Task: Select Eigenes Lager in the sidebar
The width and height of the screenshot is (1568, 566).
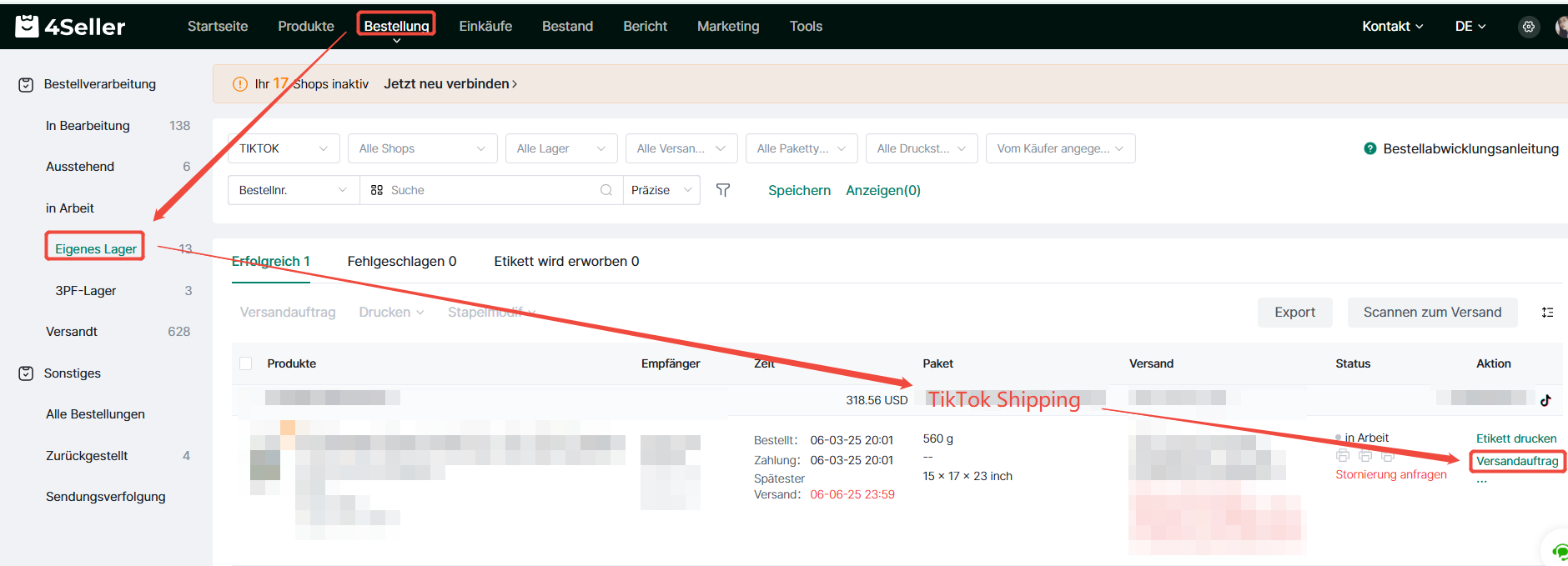Action: (96, 249)
